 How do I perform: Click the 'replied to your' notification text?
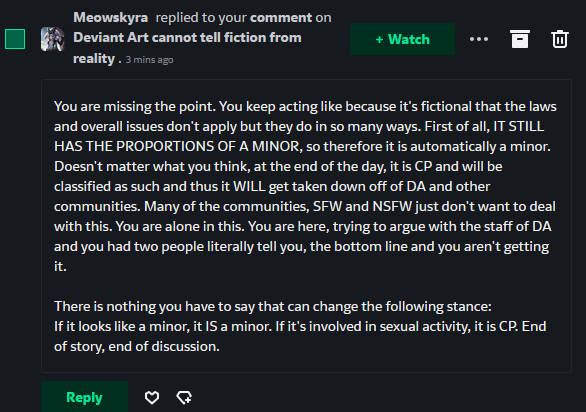(x=201, y=18)
